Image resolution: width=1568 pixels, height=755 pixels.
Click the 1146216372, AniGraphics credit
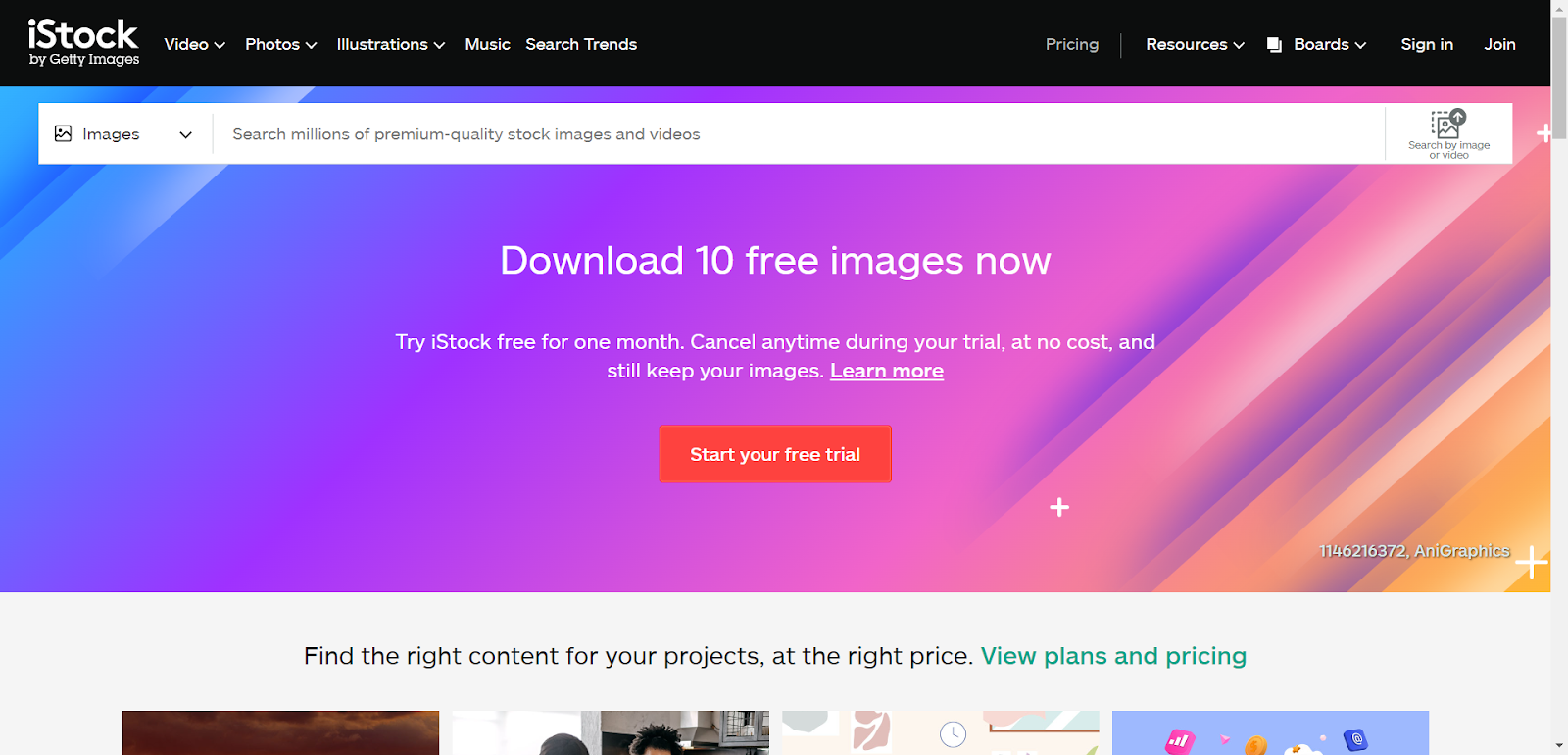tap(1414, 551)
